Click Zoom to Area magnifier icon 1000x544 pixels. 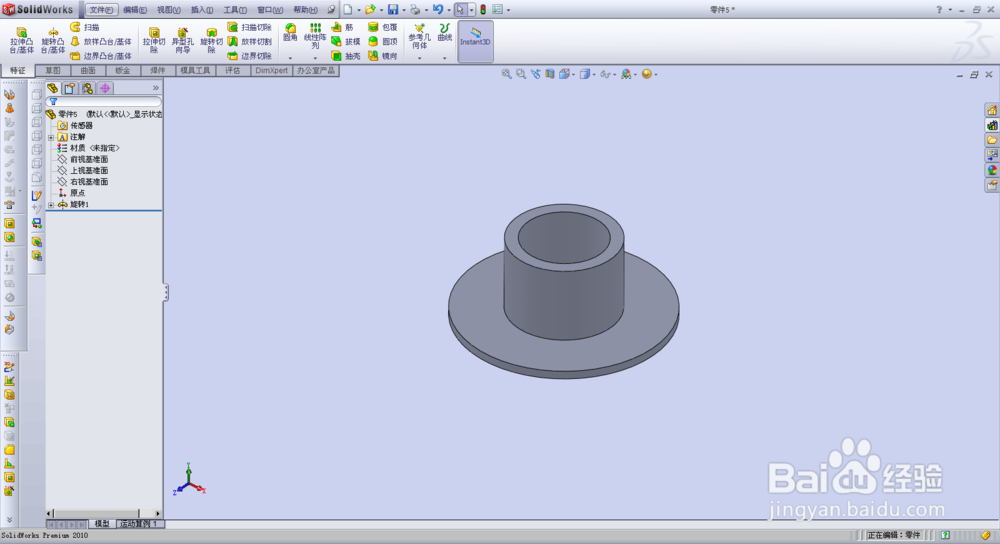click(x=521, y=74)
